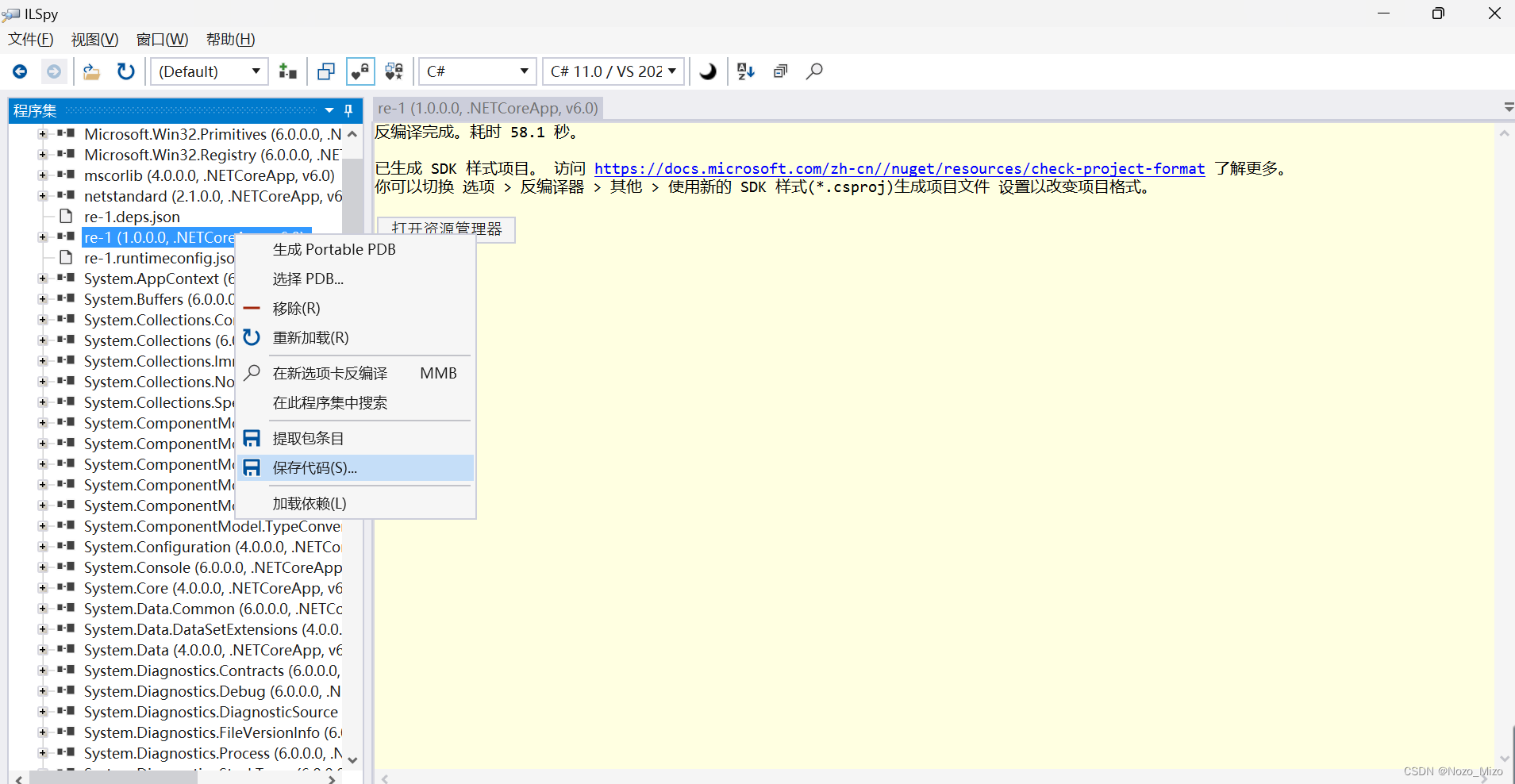This screenshot has width=1515, height=784.
Task: Choose 在新选项卡反编译 menu entry
Action: tap(356, 373)
